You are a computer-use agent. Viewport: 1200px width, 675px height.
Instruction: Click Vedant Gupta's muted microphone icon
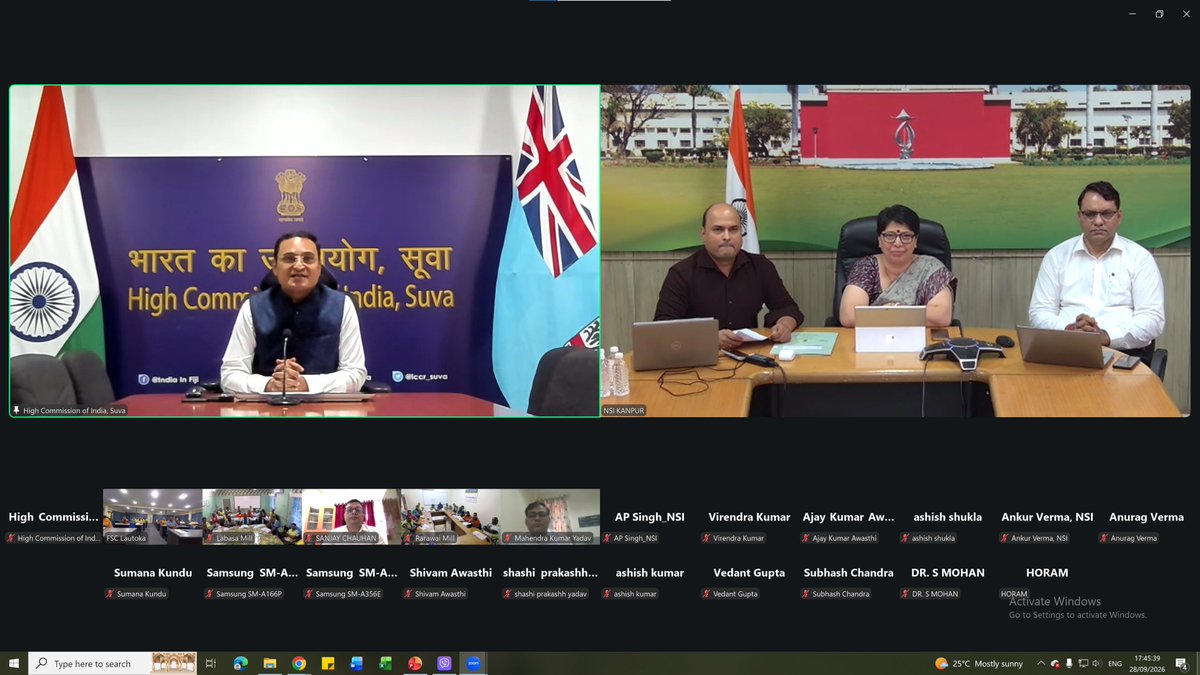pyautogui.click(x=706, y=594)
